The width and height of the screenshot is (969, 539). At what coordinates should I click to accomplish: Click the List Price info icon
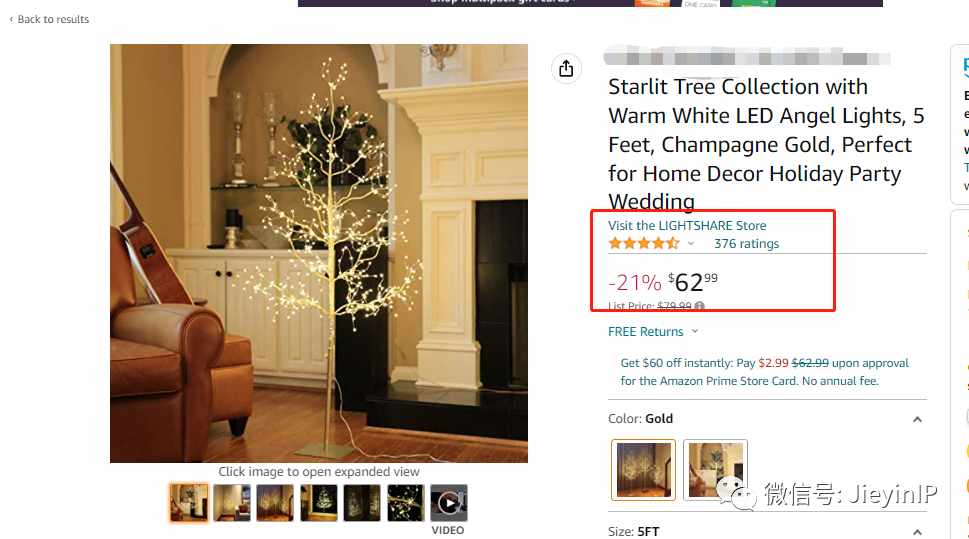(x=700, y=306)
